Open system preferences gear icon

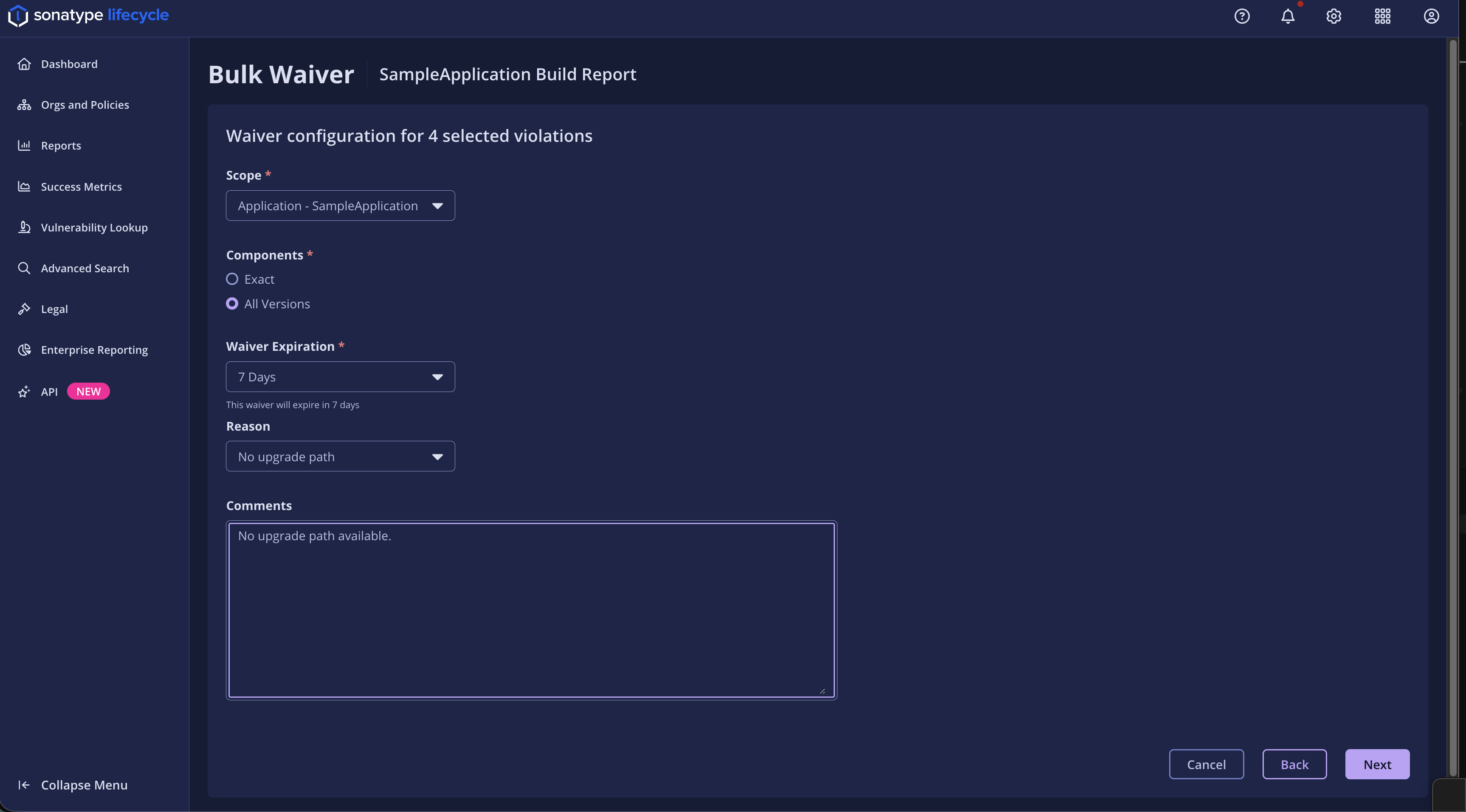pos(1334,16)
